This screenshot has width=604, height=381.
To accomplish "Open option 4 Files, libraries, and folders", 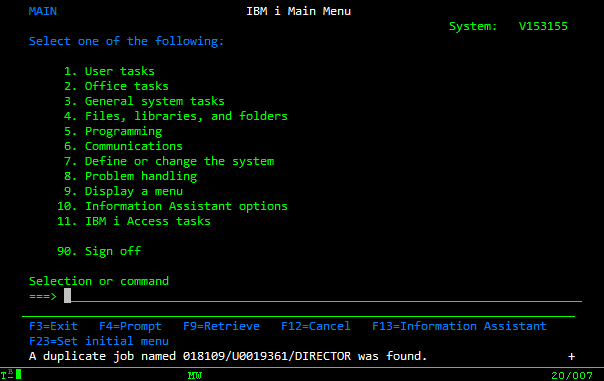I will tap(176, 116).
